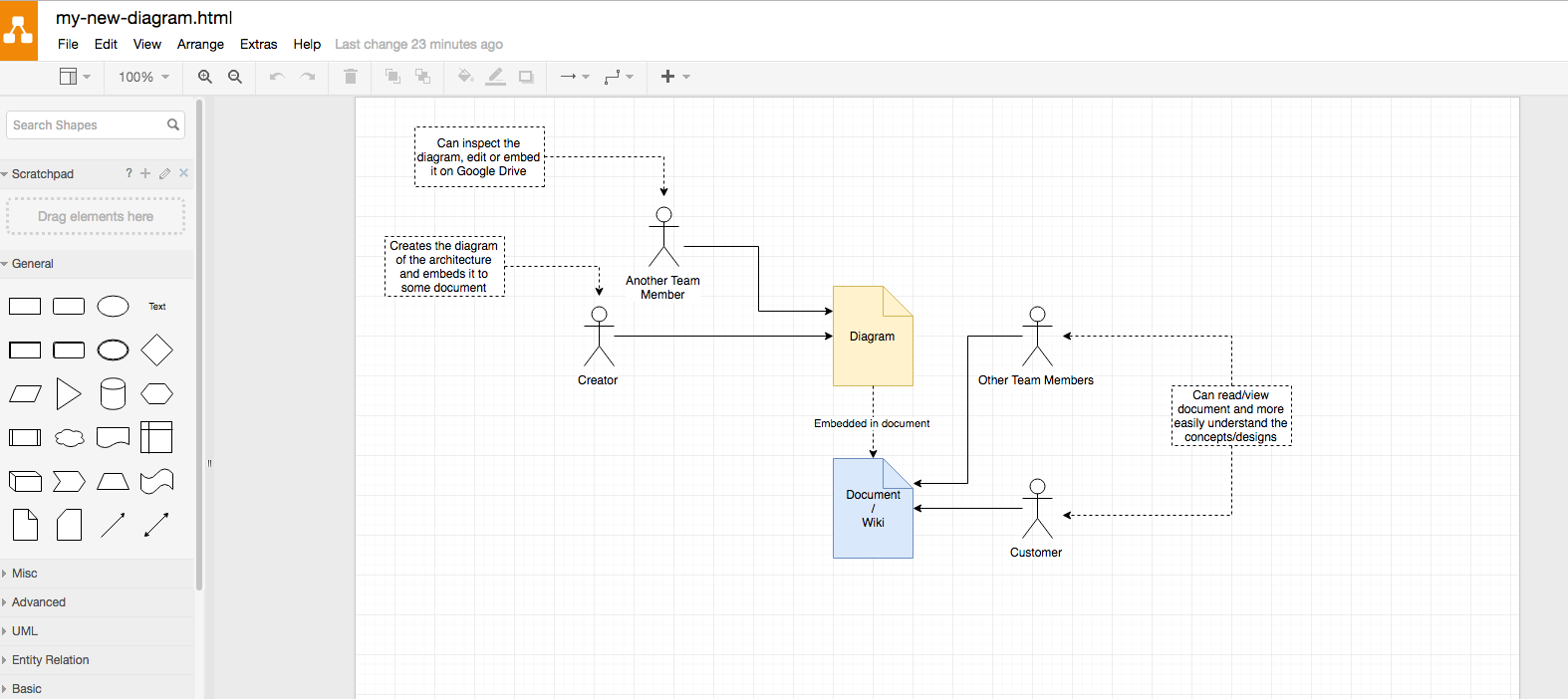
Task: Click the undo arrow icon
Action: coord(277,77)
